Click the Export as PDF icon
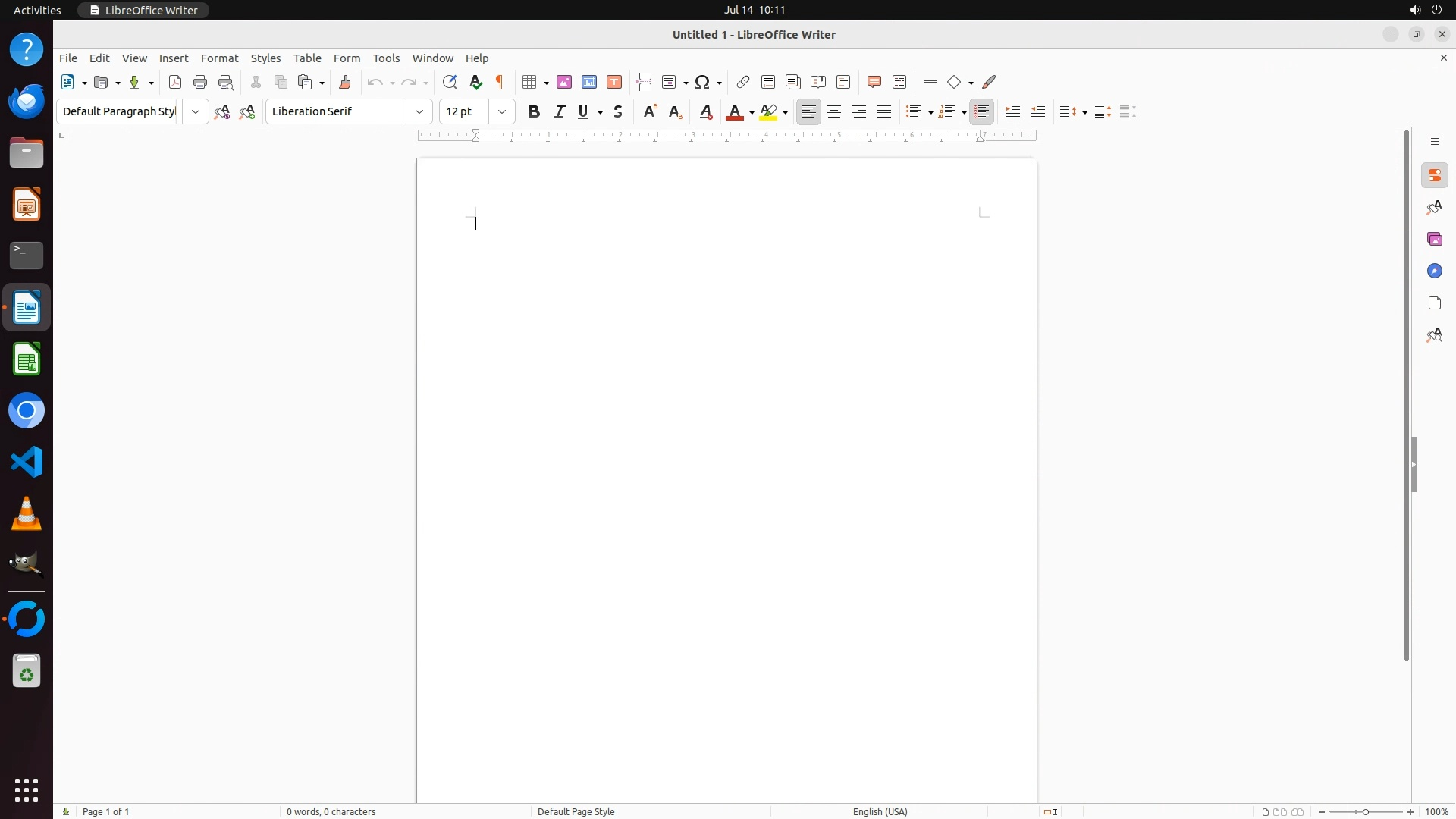Viewport: 1456px width, 819px height. (175, 82)
